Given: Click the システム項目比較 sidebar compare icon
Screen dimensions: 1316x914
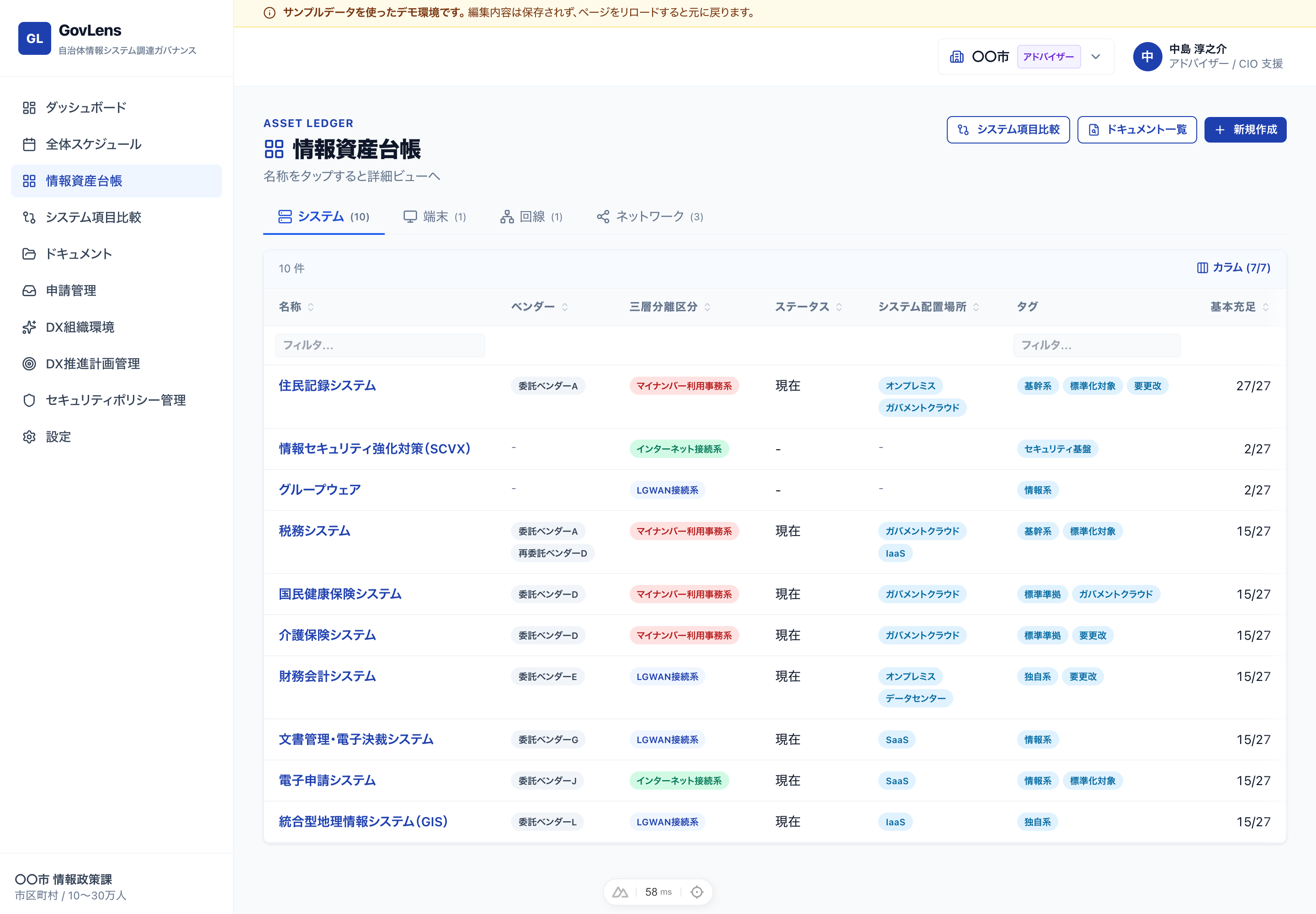Looking at the screenshot, I should (x=29, y=218).
